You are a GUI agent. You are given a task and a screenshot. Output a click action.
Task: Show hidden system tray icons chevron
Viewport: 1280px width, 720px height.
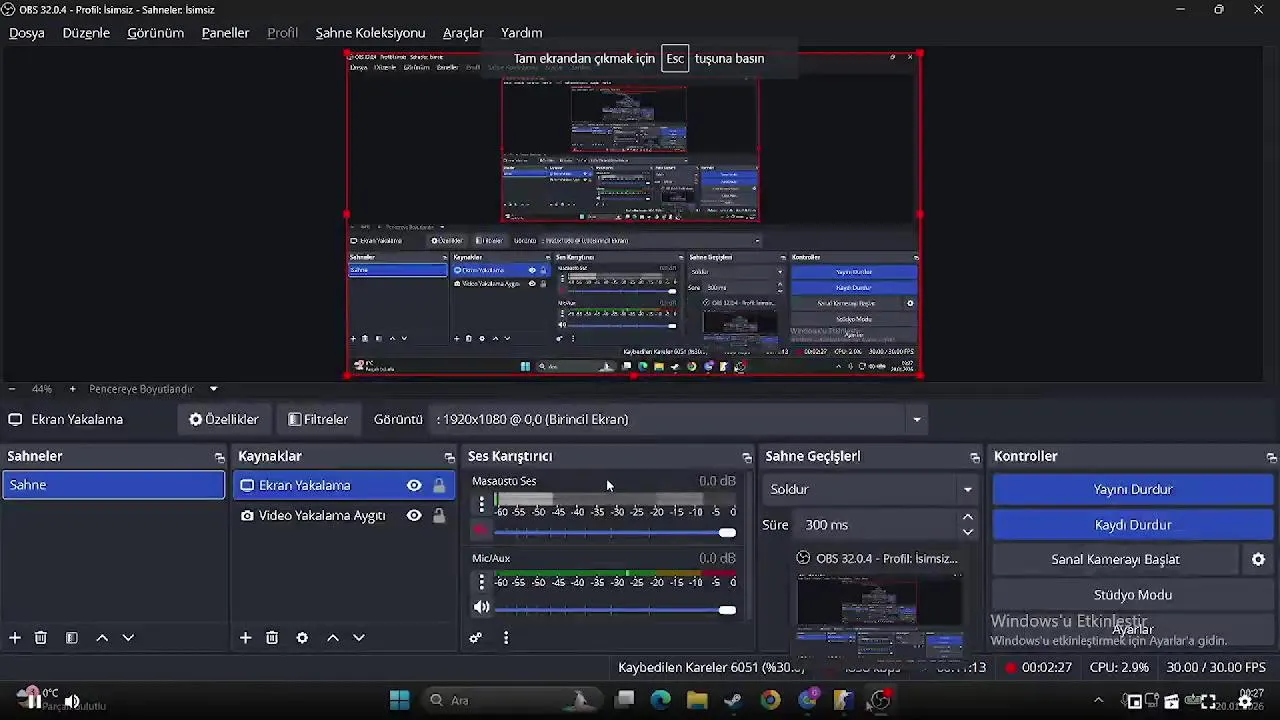1098,700
